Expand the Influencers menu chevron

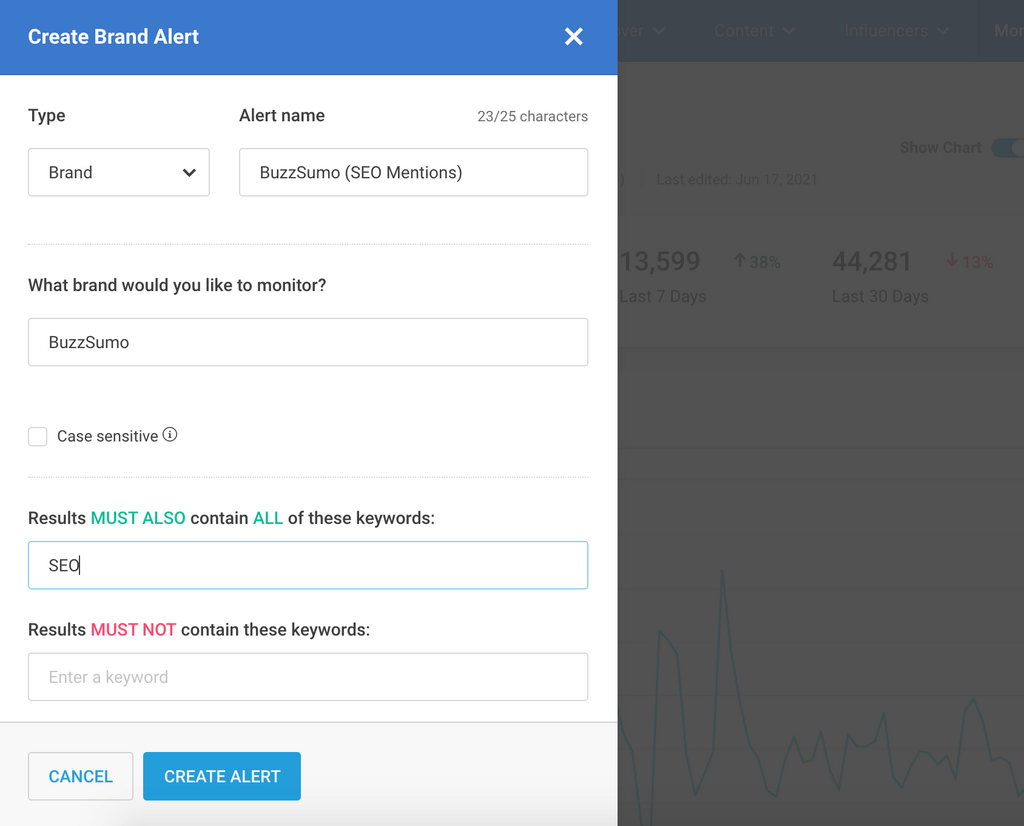pyautogui.click(x=942, y=31)
